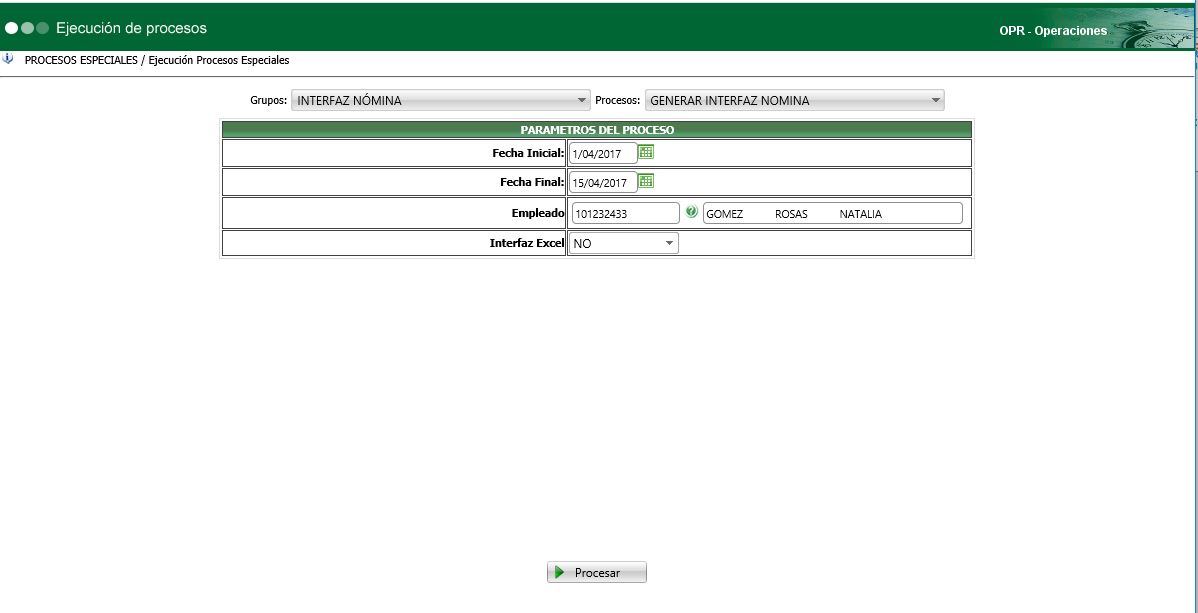This screenshot has width=1198, height=613.
Task: Click the Interfaz Excel label
Action: pyautogui.click(x=527, y=243)
